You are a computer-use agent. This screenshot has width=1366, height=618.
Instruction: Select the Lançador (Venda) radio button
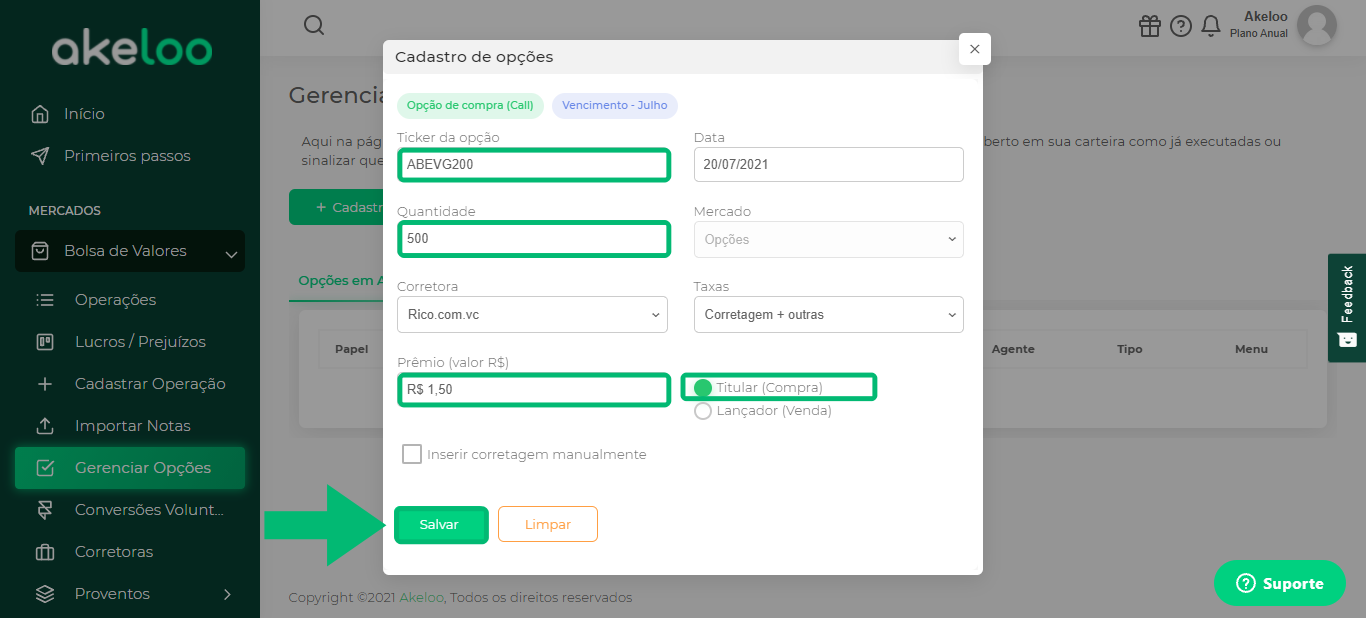(703, 410)
